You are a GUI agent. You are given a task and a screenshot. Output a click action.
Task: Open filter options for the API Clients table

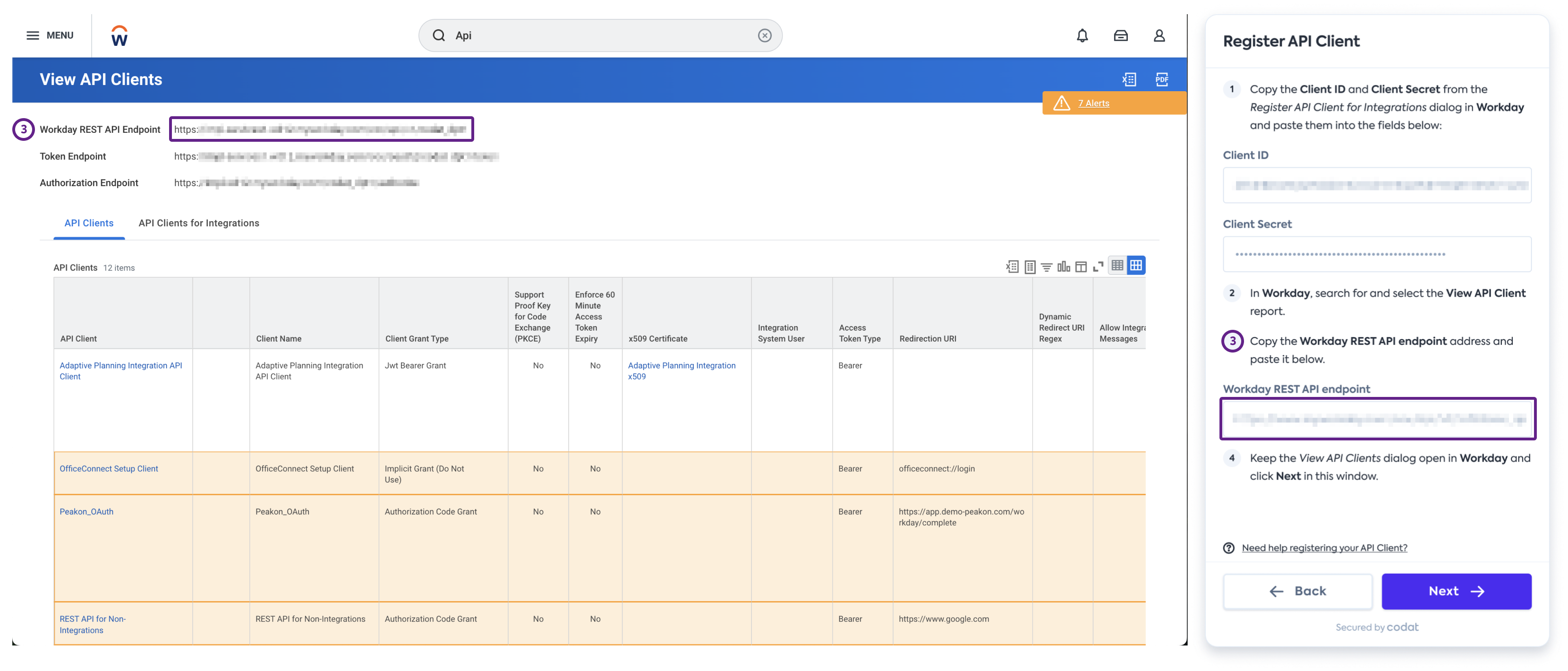pyautogui.click(x=1047, y=266)
